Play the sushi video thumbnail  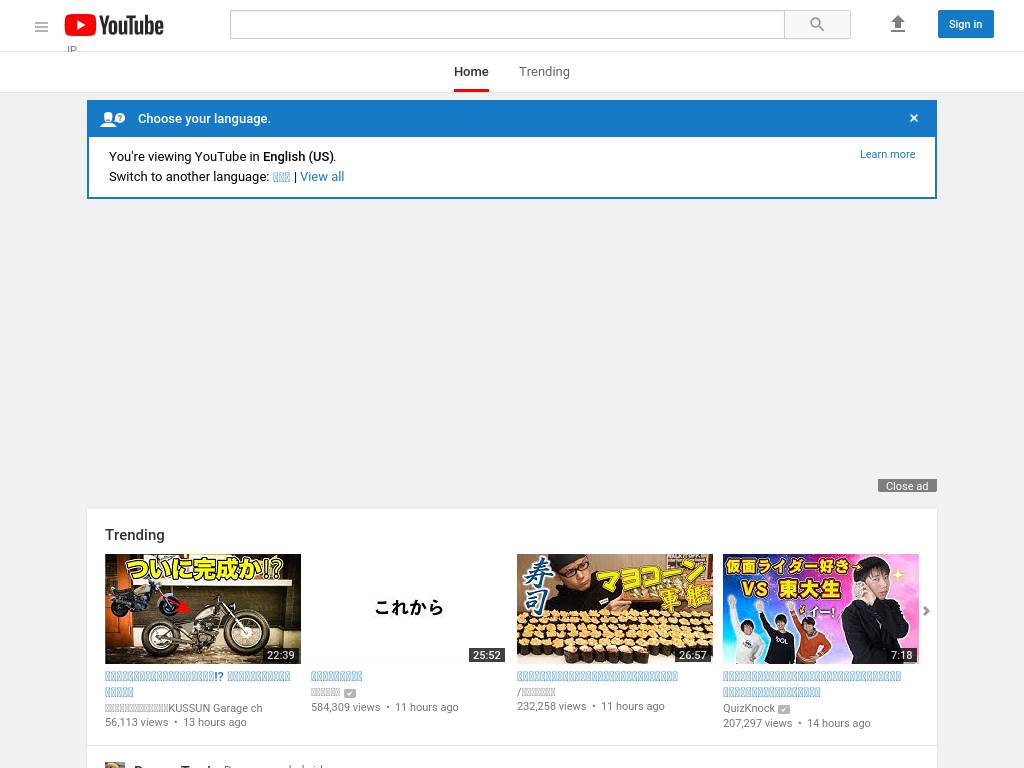(614, 608)
